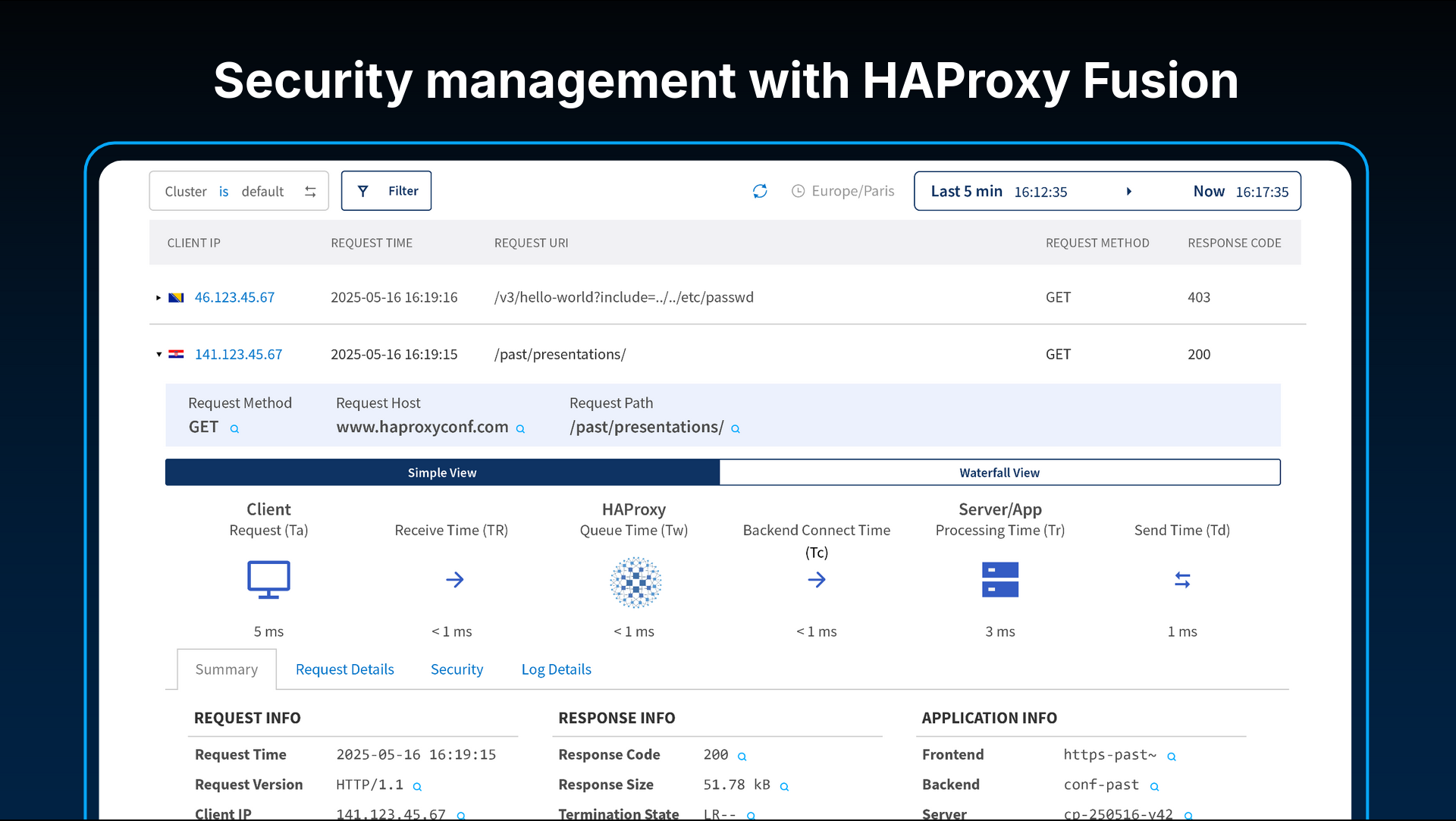Click search icon next to 51.78 kB
Image resolution: width=1456 pixels, height=821 pixels.
pyautogui.click(x=785, y=787)
